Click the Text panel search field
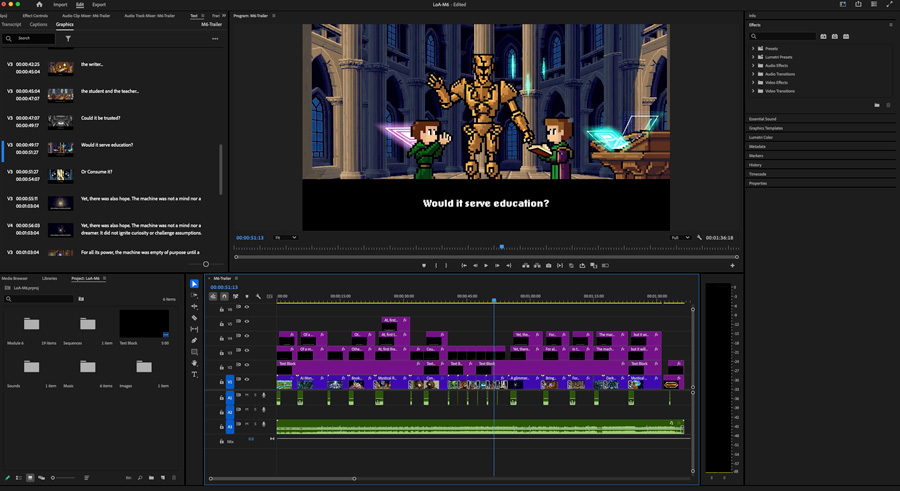The height and width of the screenshot is (491, 900). point(29,38)
